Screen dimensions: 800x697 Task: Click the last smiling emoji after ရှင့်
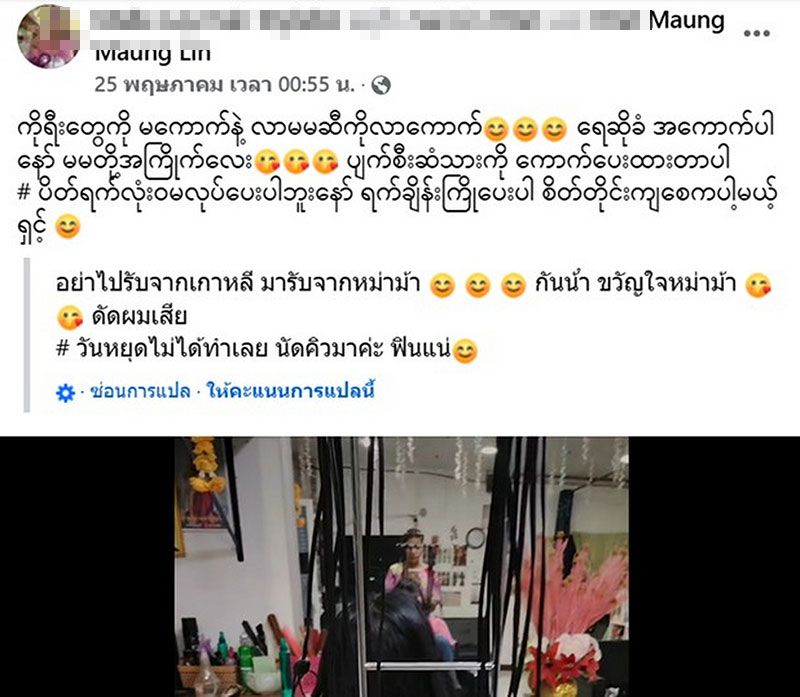point(68,227)
